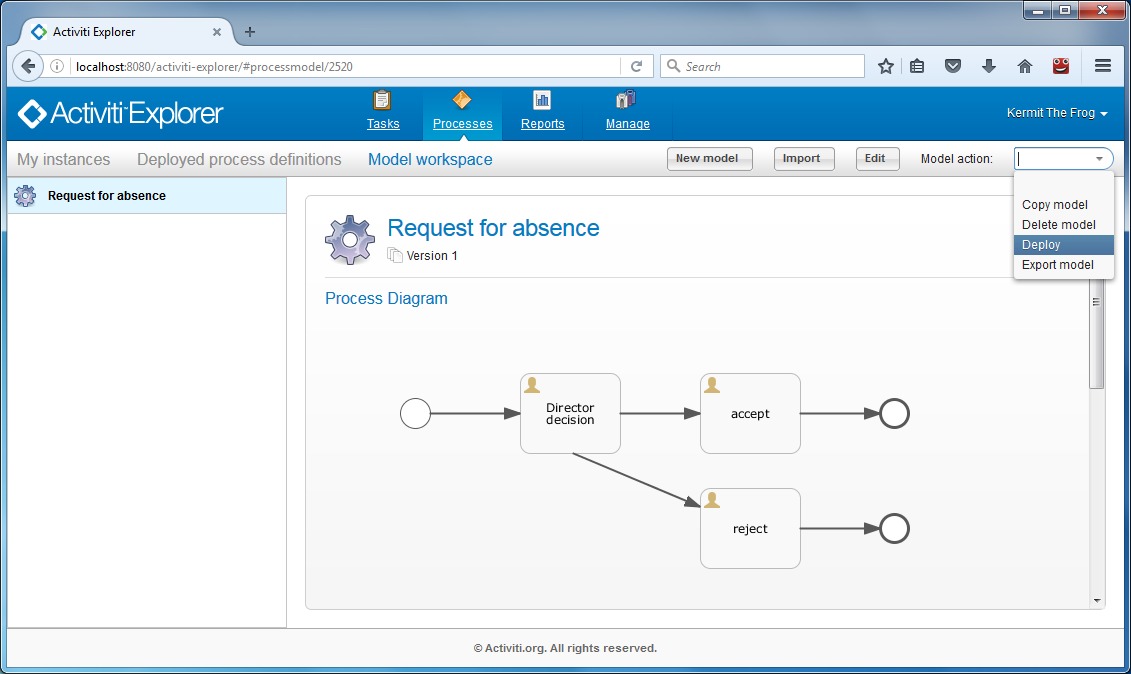Screen dimensions: 1131x674
Task: Expand the Model action combo box
Action: click(x=1099, y=159)
